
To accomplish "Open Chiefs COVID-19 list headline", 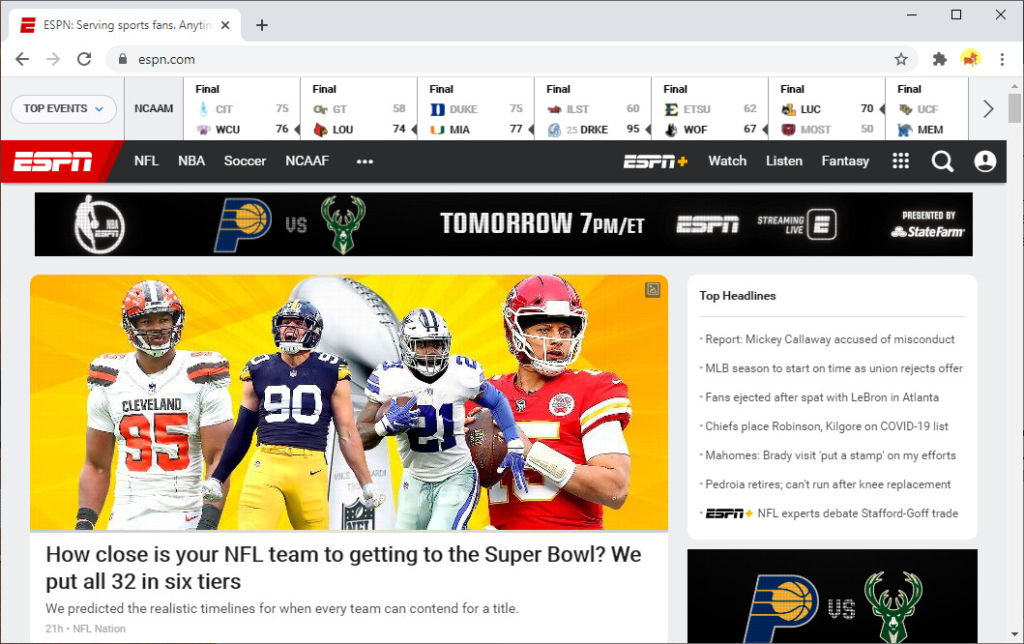I will click(826, 427).
